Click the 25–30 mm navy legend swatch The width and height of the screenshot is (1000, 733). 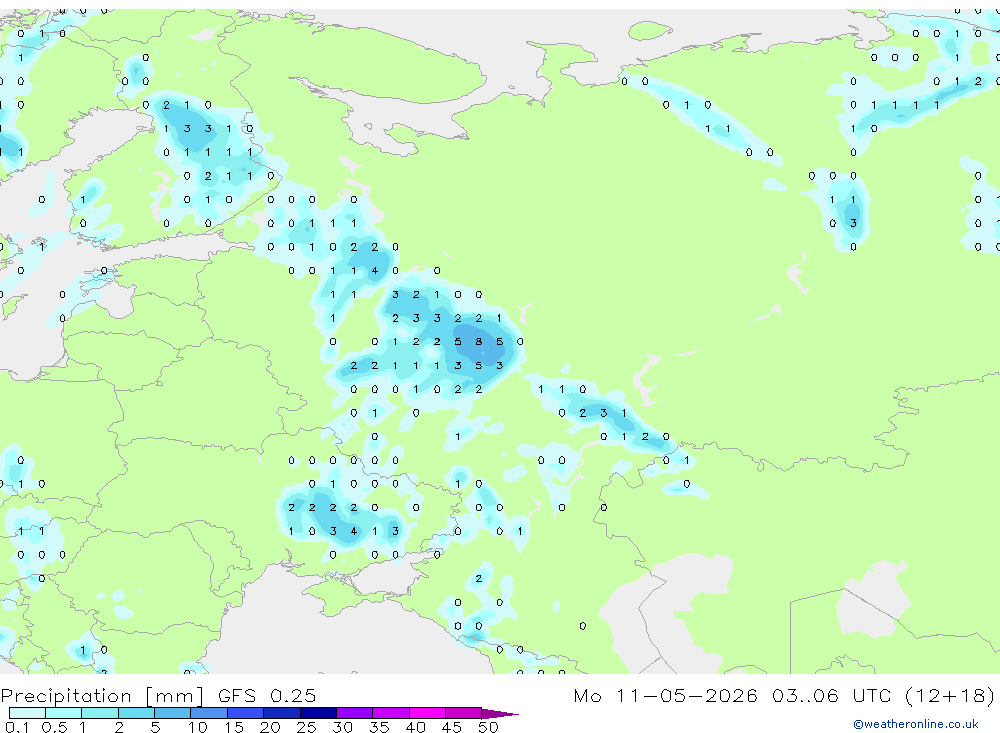318,713
